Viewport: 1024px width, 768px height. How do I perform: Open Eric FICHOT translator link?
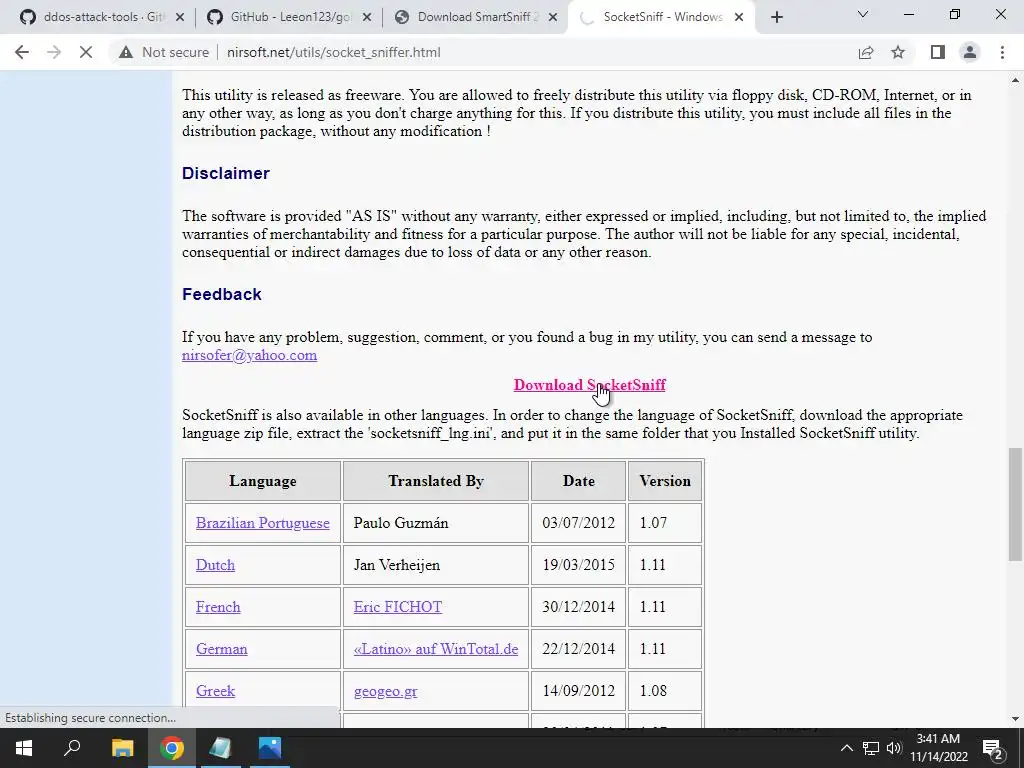pyautogui.click(x=398, y=607)
